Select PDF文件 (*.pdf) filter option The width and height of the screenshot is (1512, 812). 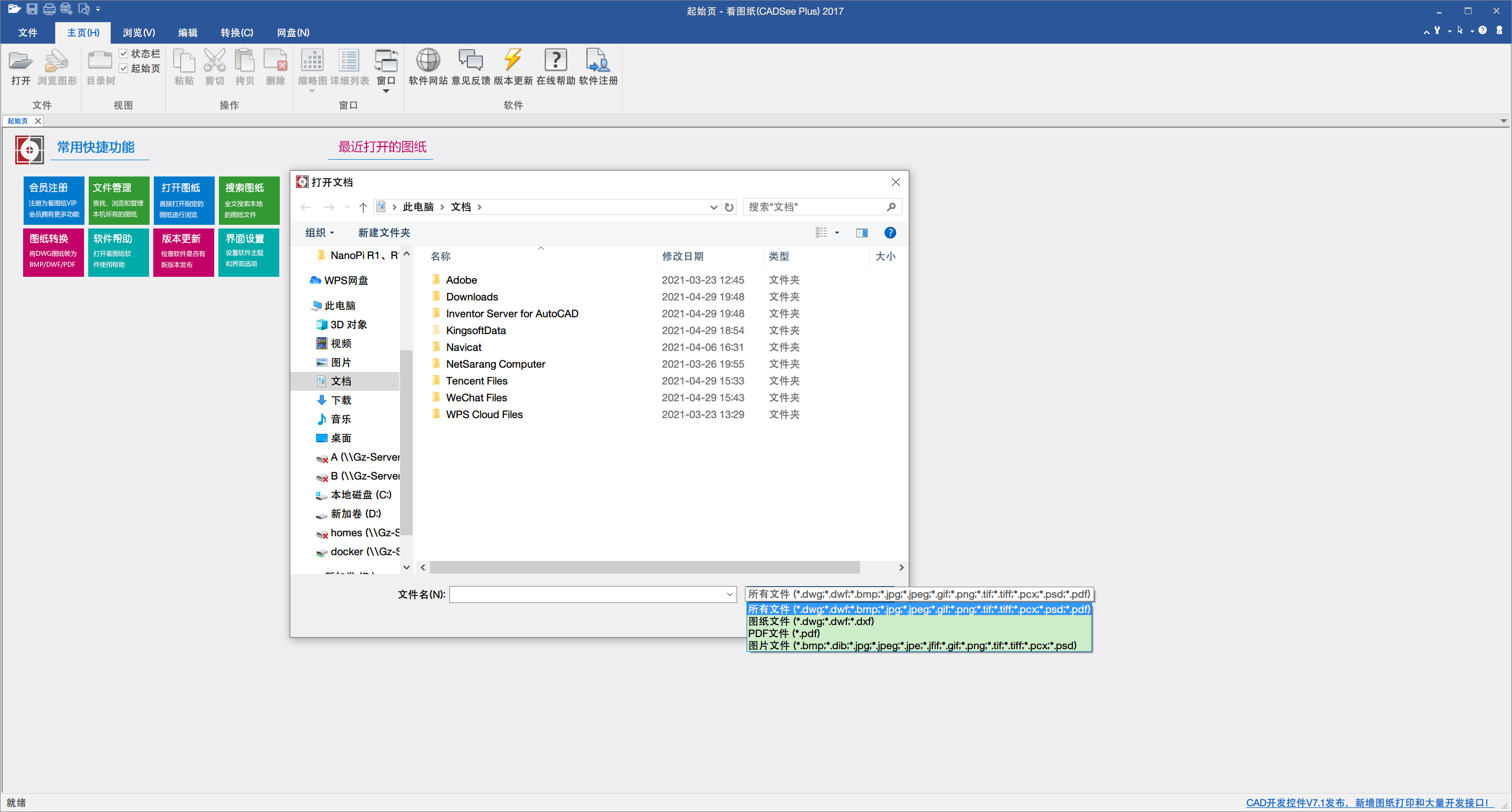(x=784, y=633)
